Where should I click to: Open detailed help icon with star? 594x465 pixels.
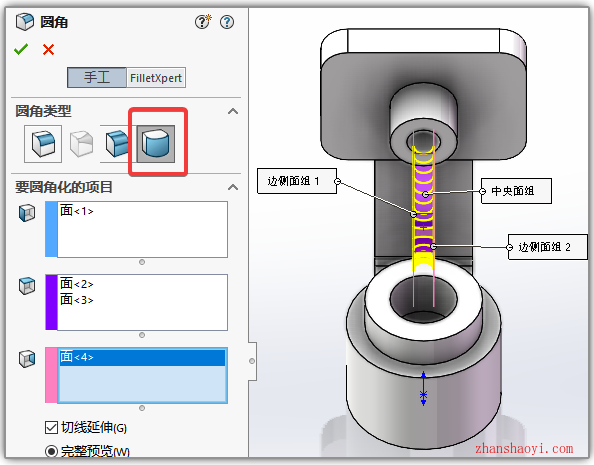(x=203, y=22)
